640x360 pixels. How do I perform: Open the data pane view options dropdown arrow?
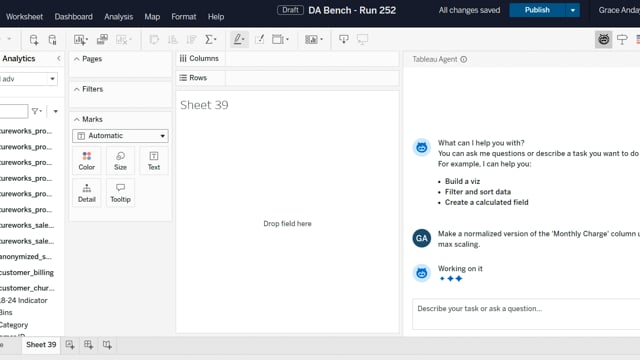click(56, 111)
